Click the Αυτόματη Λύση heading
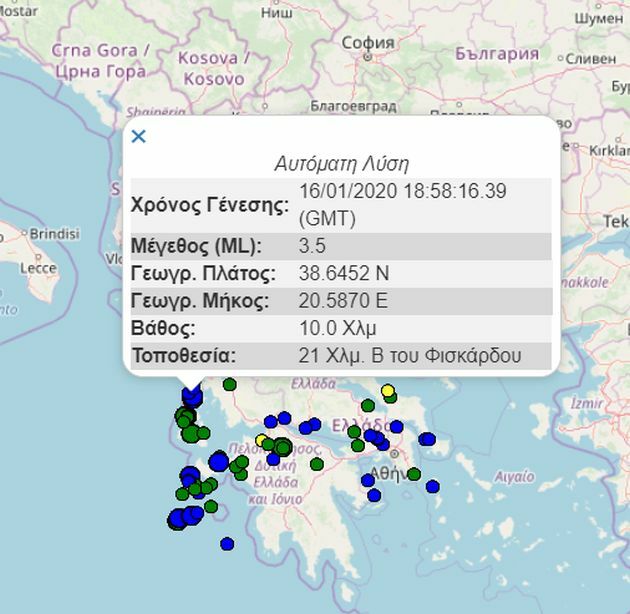630x614 pixels. pyautogui.click(x=342, y=164)
